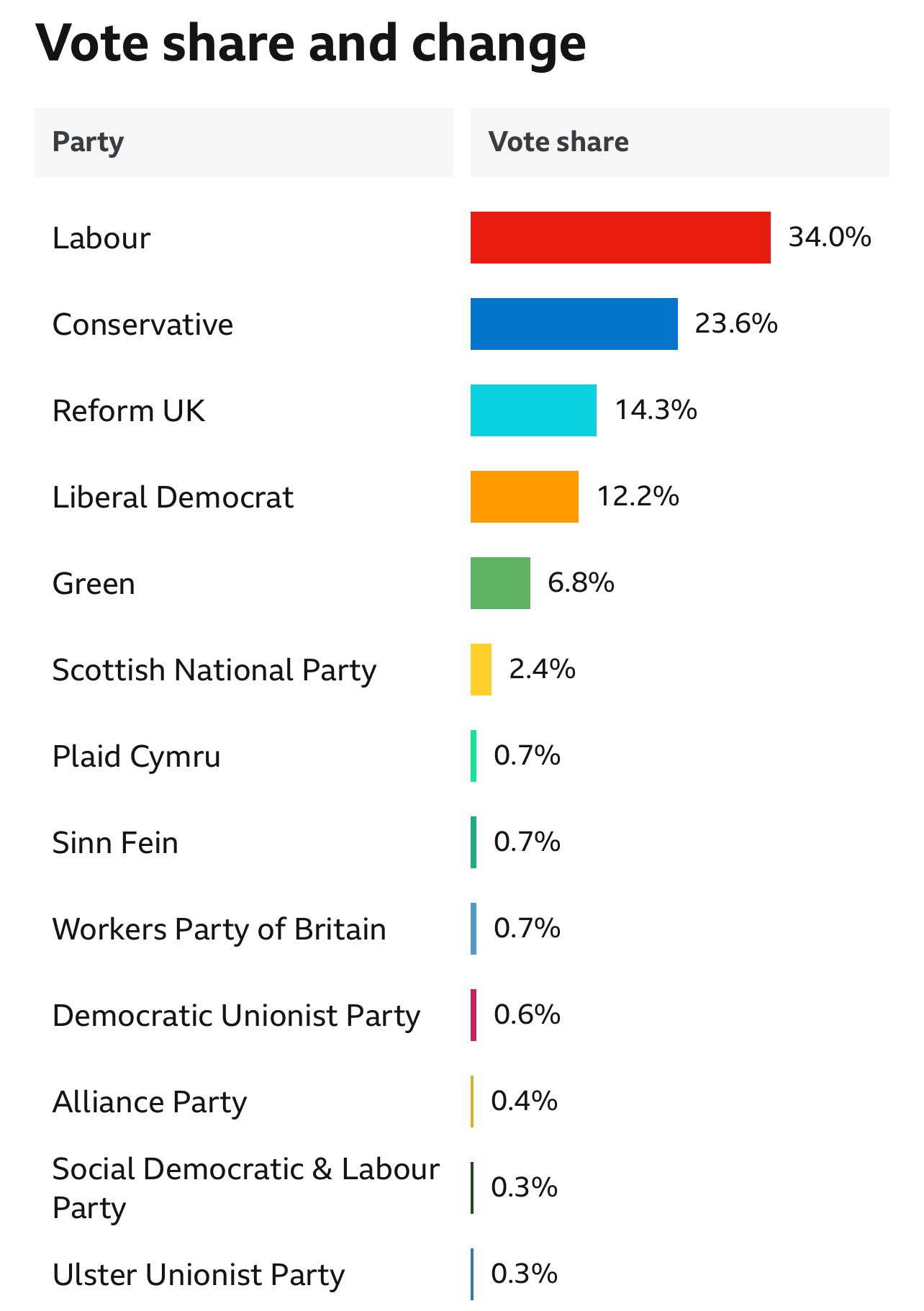This screenshot has width=924, height=1311.
Task: Click the Conservative blue vote share bar
Action: pos(574,324)
